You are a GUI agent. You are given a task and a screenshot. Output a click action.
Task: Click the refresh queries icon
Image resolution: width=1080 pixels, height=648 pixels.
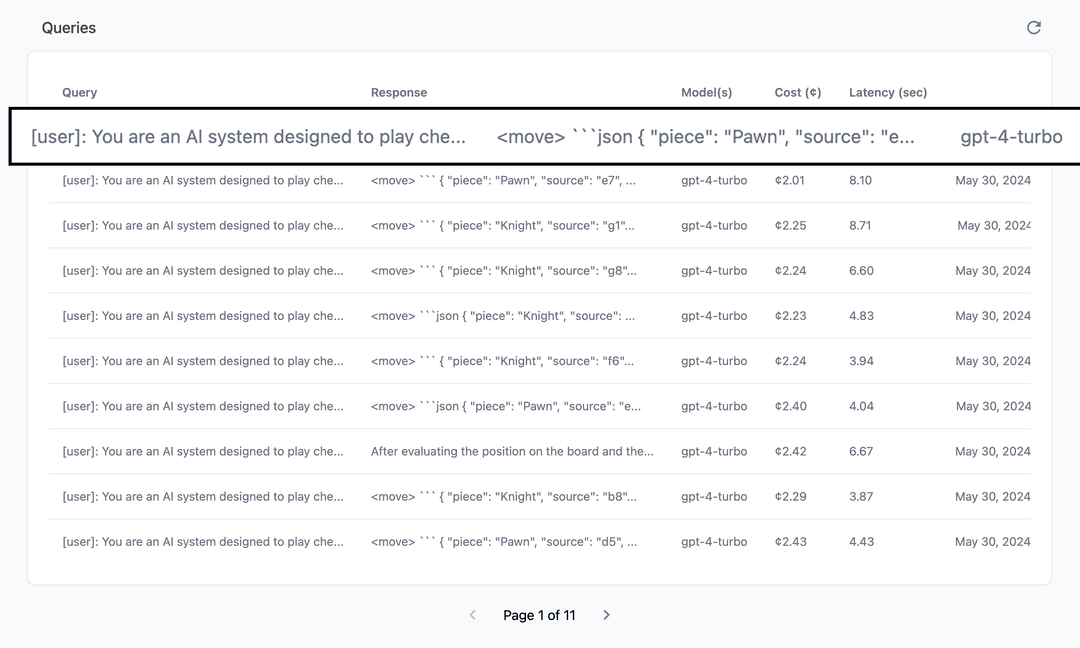pos(1034,28)
